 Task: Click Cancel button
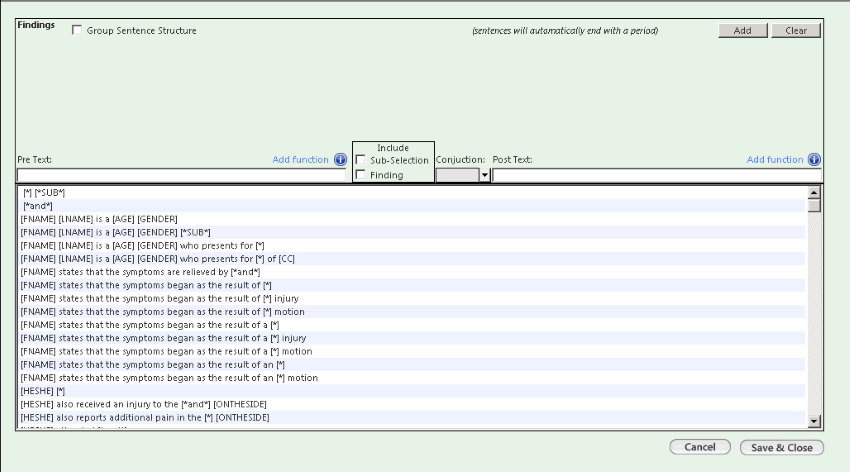700,447
